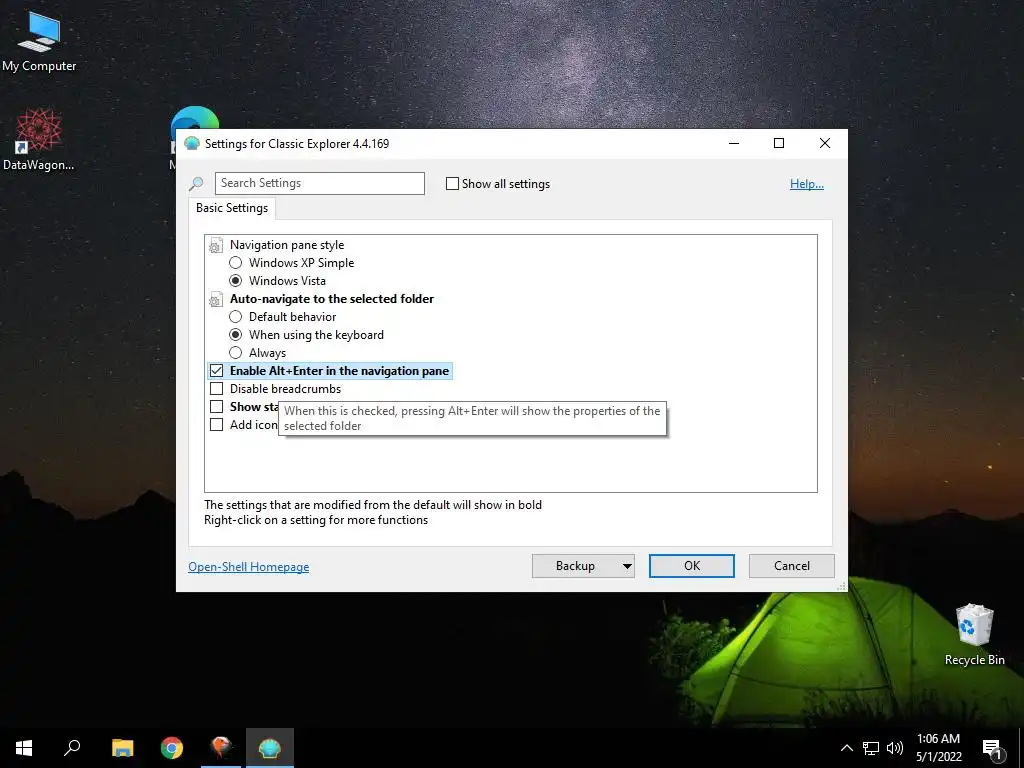This screenshot has width=1024, height=768.
Task: Click the Windows Start button
Action: click(x=24, y=748)
